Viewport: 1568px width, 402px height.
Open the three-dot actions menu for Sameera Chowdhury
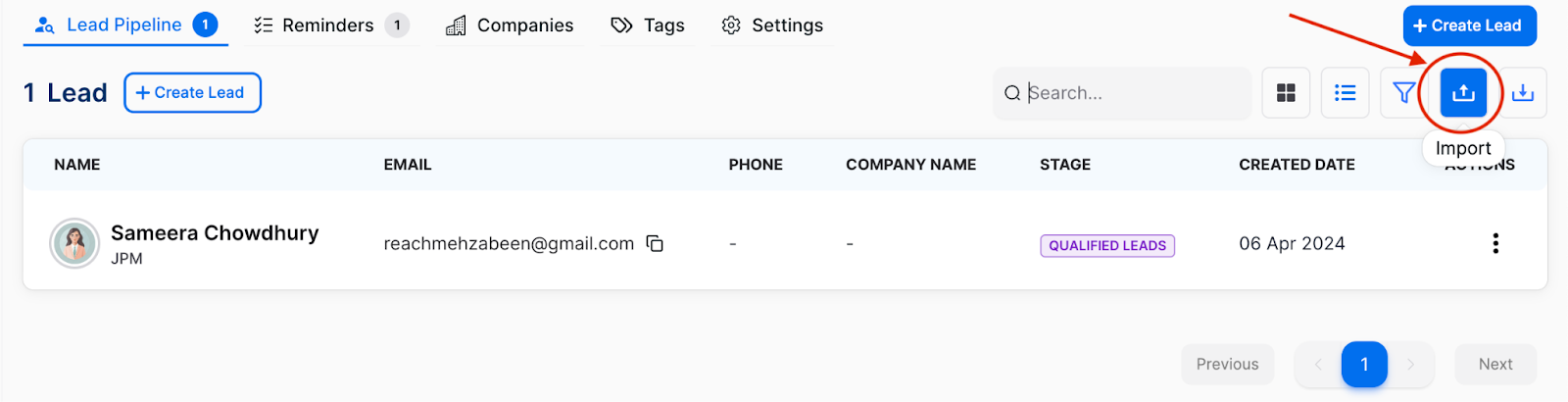(x=1495, y=243)
